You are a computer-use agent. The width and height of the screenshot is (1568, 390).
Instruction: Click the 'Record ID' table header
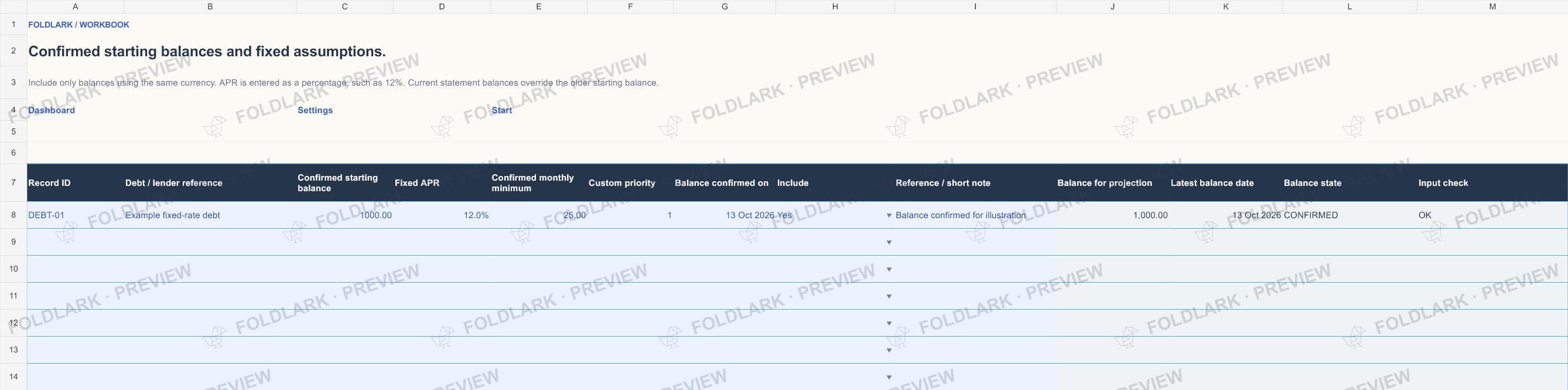point(76,183)
